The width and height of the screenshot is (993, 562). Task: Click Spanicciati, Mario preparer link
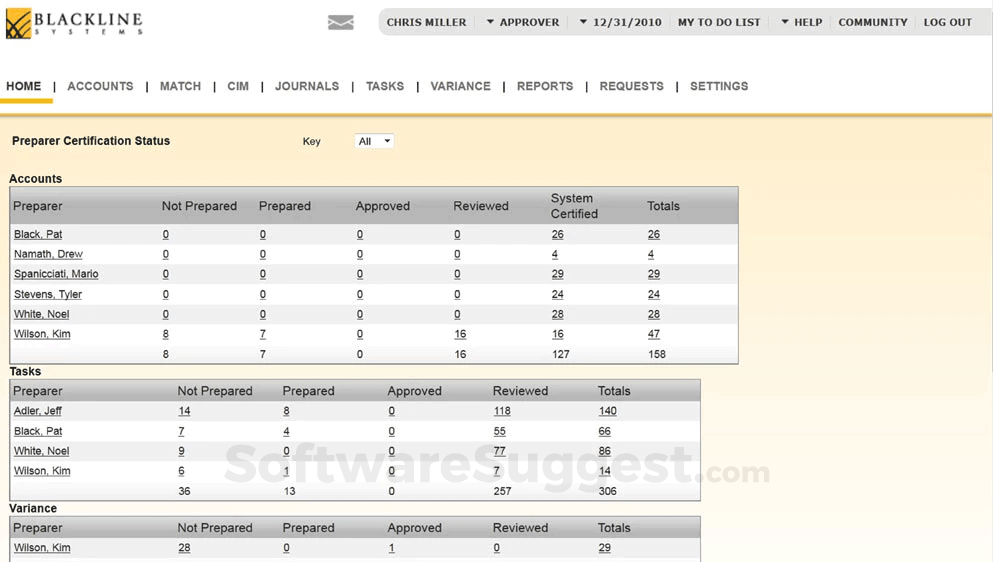click(x=56, y=274)
